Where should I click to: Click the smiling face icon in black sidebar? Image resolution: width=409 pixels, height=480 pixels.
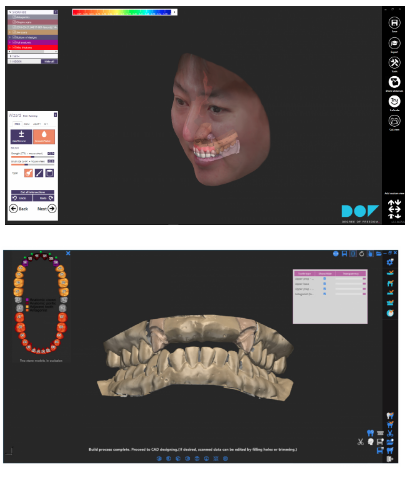tap(394, 101)
